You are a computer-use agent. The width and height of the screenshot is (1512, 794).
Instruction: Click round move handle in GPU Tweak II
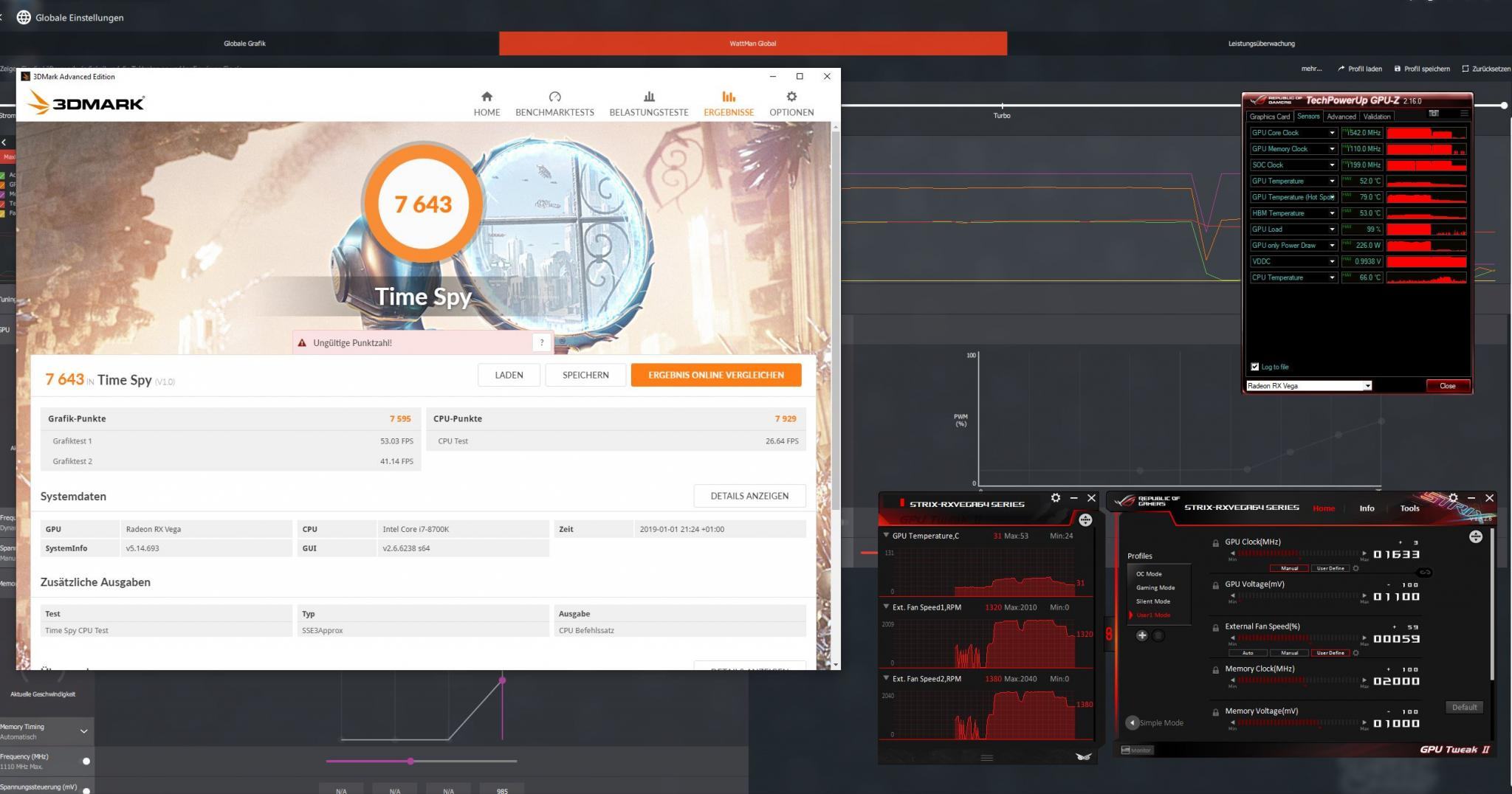(x=1475, y=536)
